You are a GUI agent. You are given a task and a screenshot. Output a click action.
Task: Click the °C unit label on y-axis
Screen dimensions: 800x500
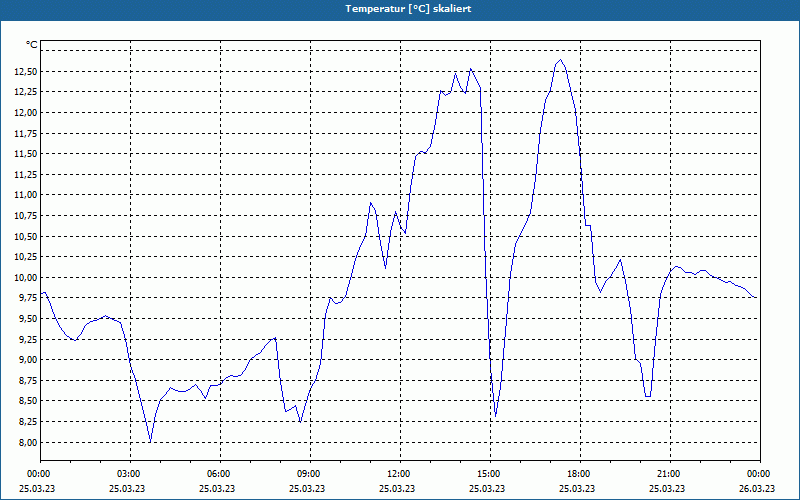(32, 45)
